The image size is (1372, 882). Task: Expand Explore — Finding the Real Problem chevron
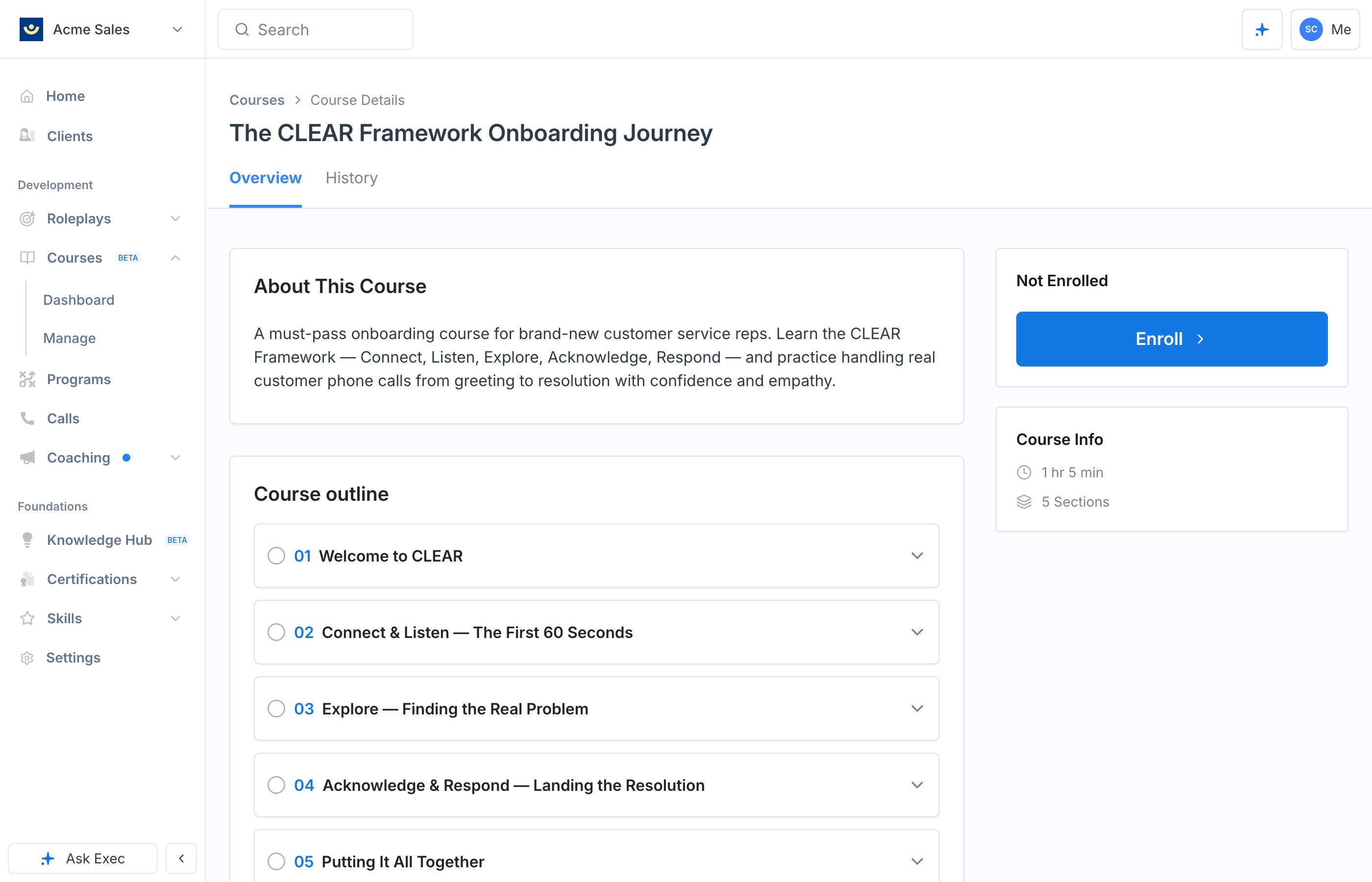[917, 709]
